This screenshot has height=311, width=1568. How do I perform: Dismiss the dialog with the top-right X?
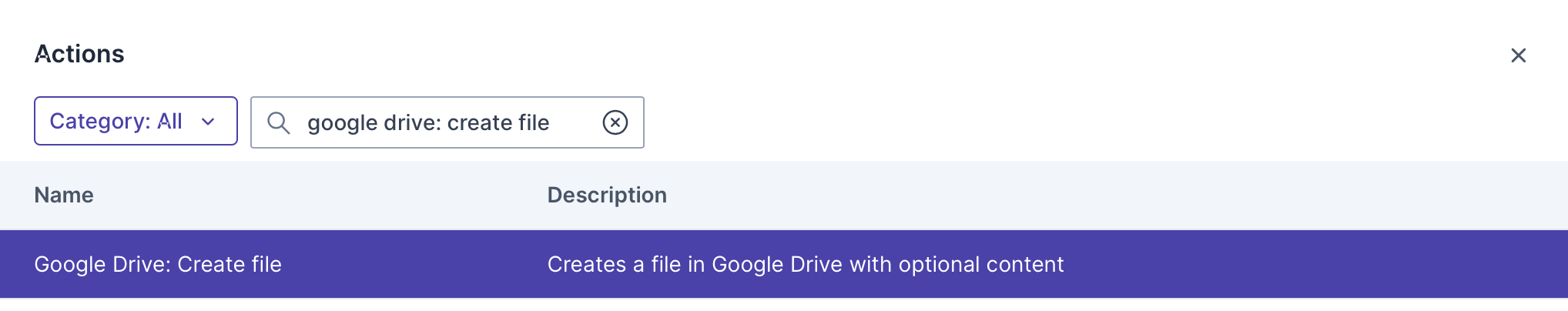click(1518, 55)
